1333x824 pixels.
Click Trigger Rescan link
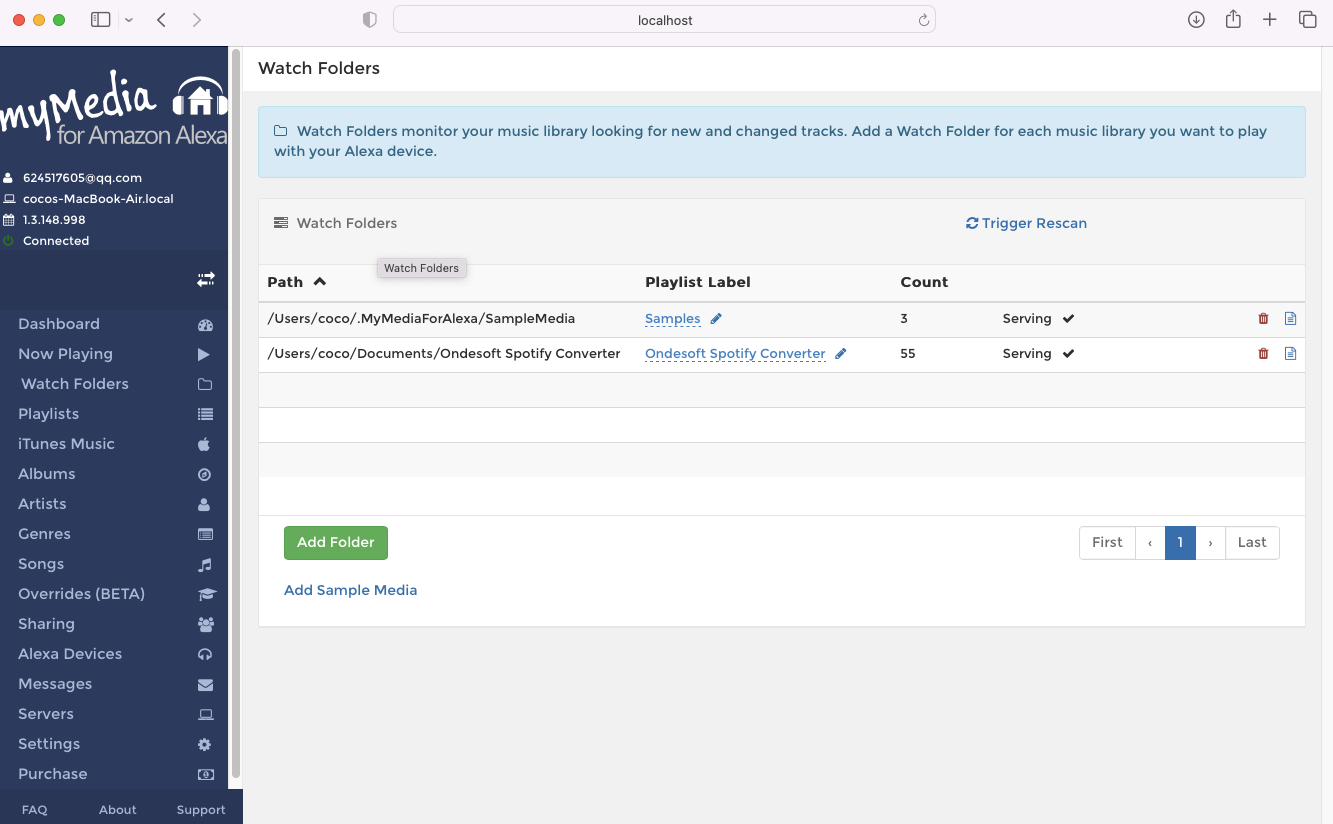coord(1026,223)
